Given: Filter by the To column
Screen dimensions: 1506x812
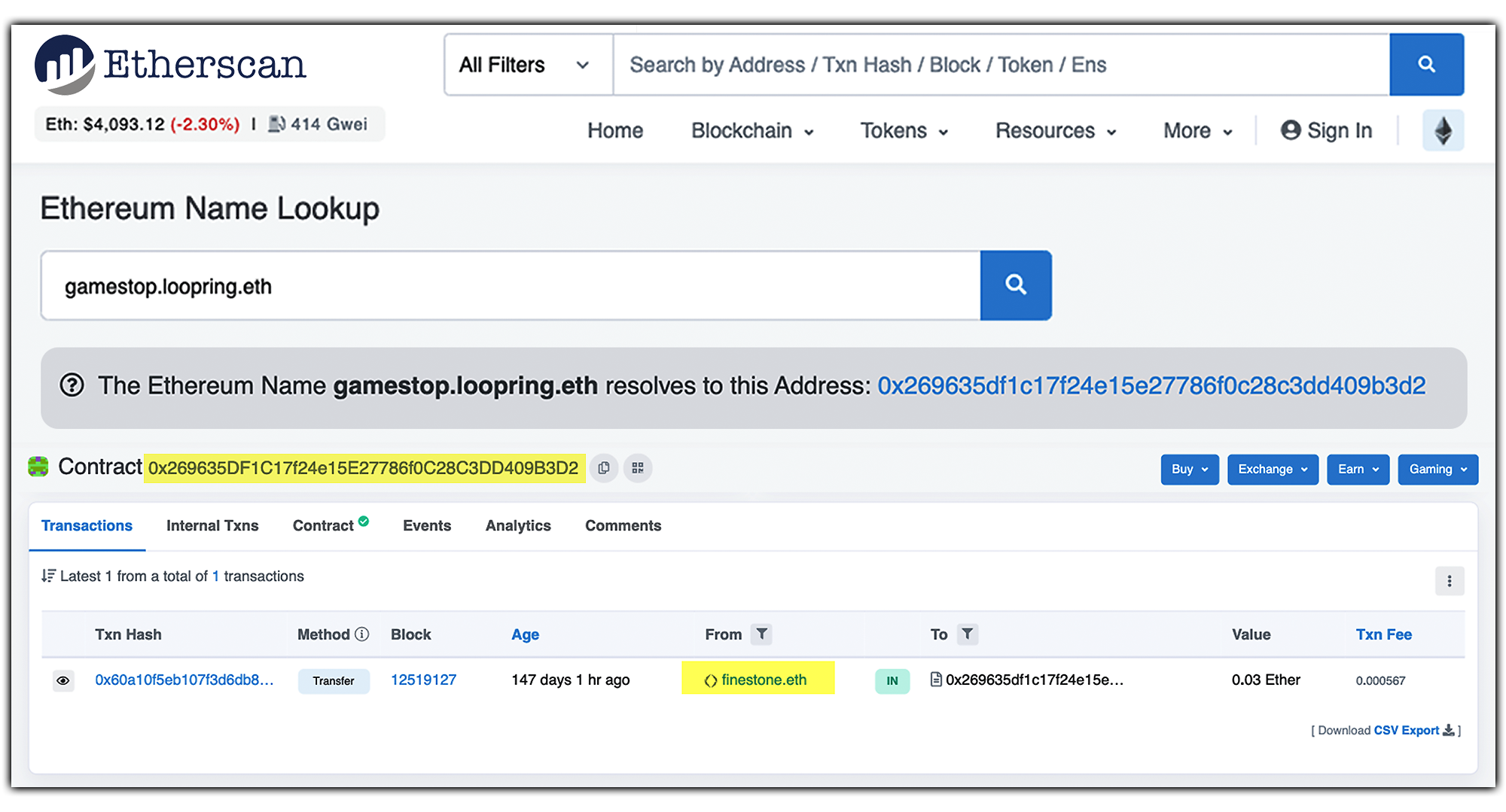Looking at the screenshot, I should 968,634.
